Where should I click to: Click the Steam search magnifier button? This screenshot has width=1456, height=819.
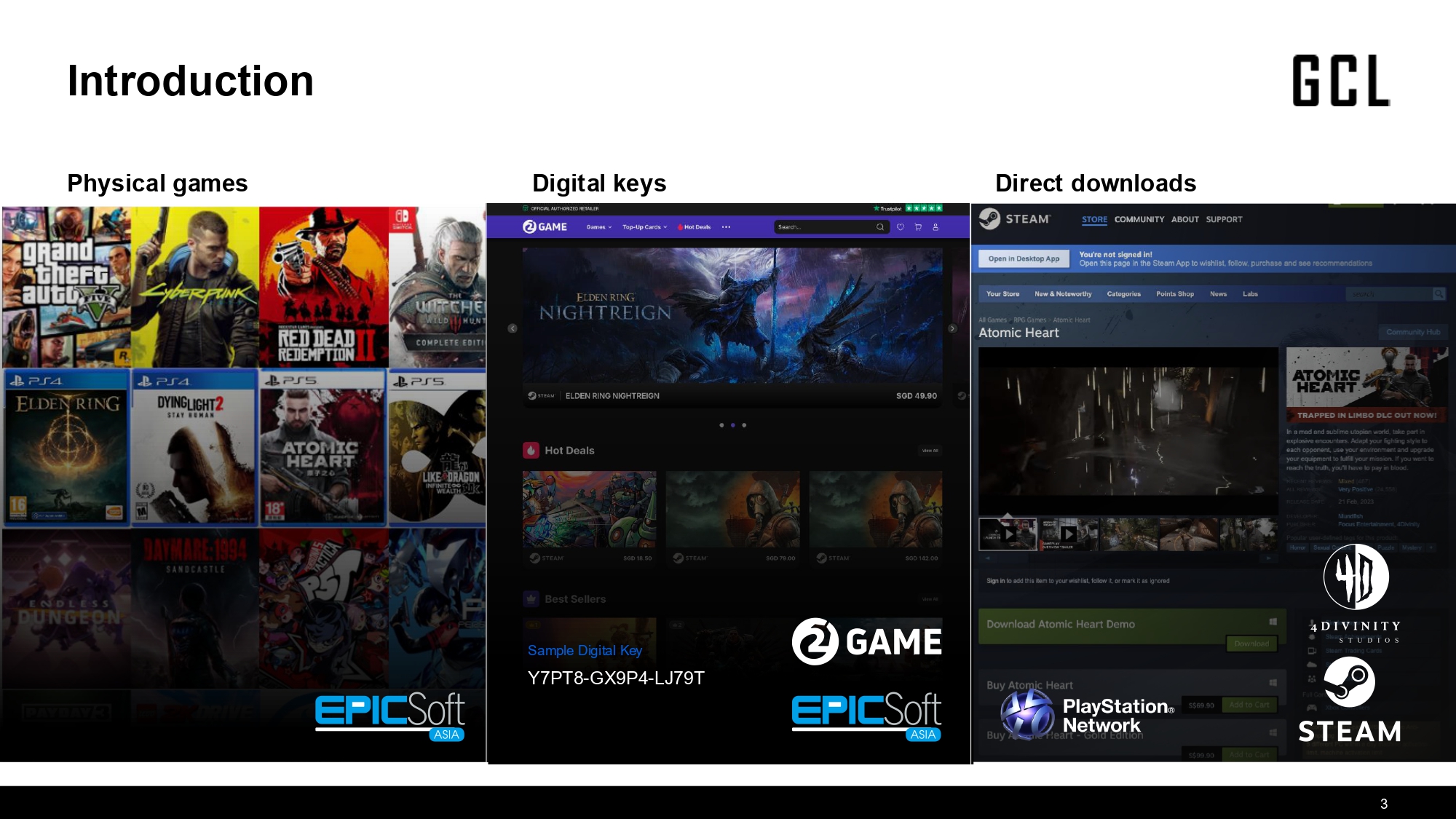click(1439, 294)
